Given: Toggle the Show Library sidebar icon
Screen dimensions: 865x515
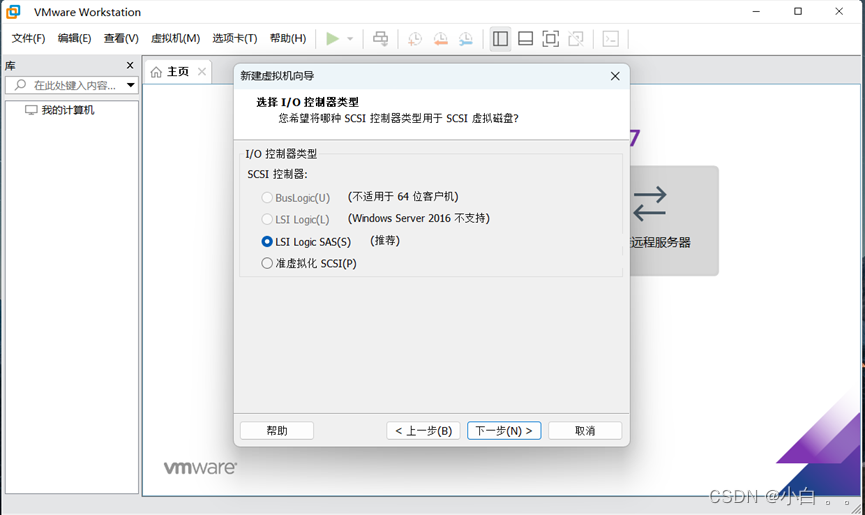Looking at the screenshot, I should click(x=500, y=39).
